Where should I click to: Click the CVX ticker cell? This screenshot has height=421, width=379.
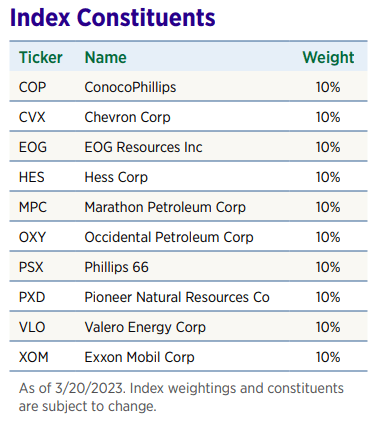(x=32, y=117)
